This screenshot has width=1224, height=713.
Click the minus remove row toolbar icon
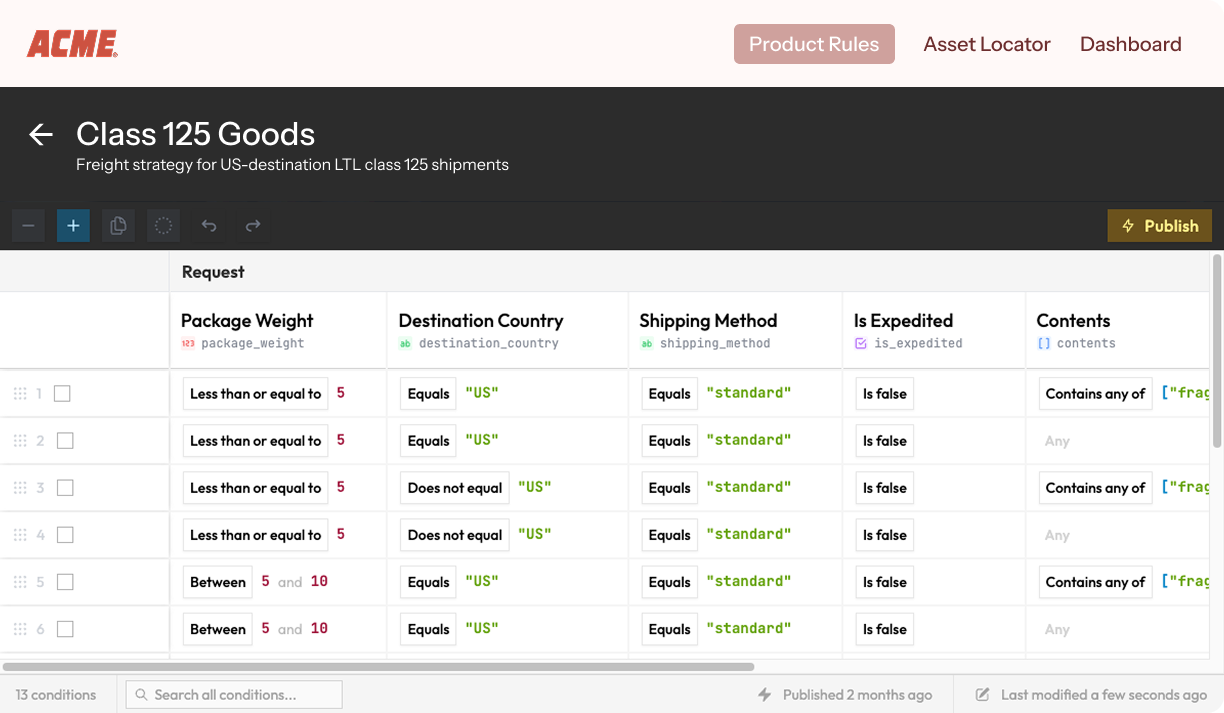coord(28,226)
